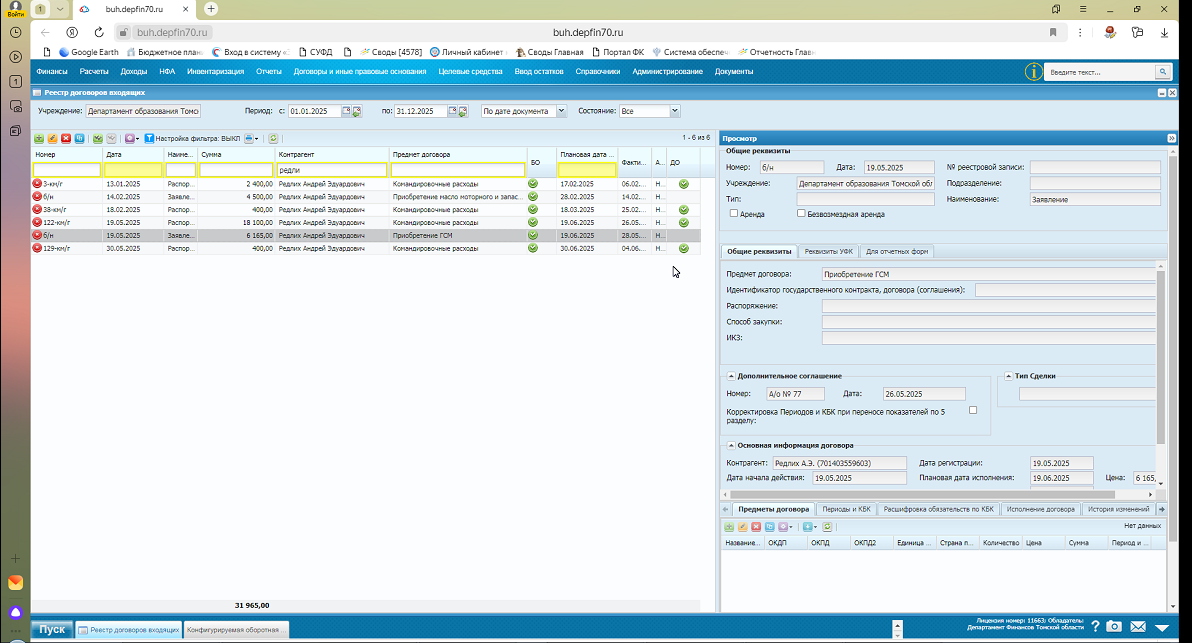Collapse the Дополнительное соглашение section
The width and height of the screenshot is (1192, 643).
[x=731, y=376]
